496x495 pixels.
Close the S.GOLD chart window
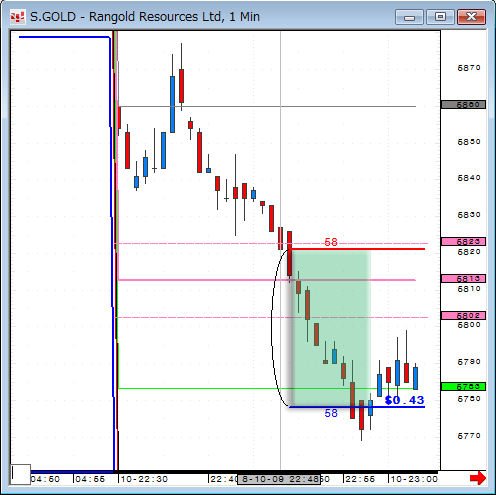471,17
